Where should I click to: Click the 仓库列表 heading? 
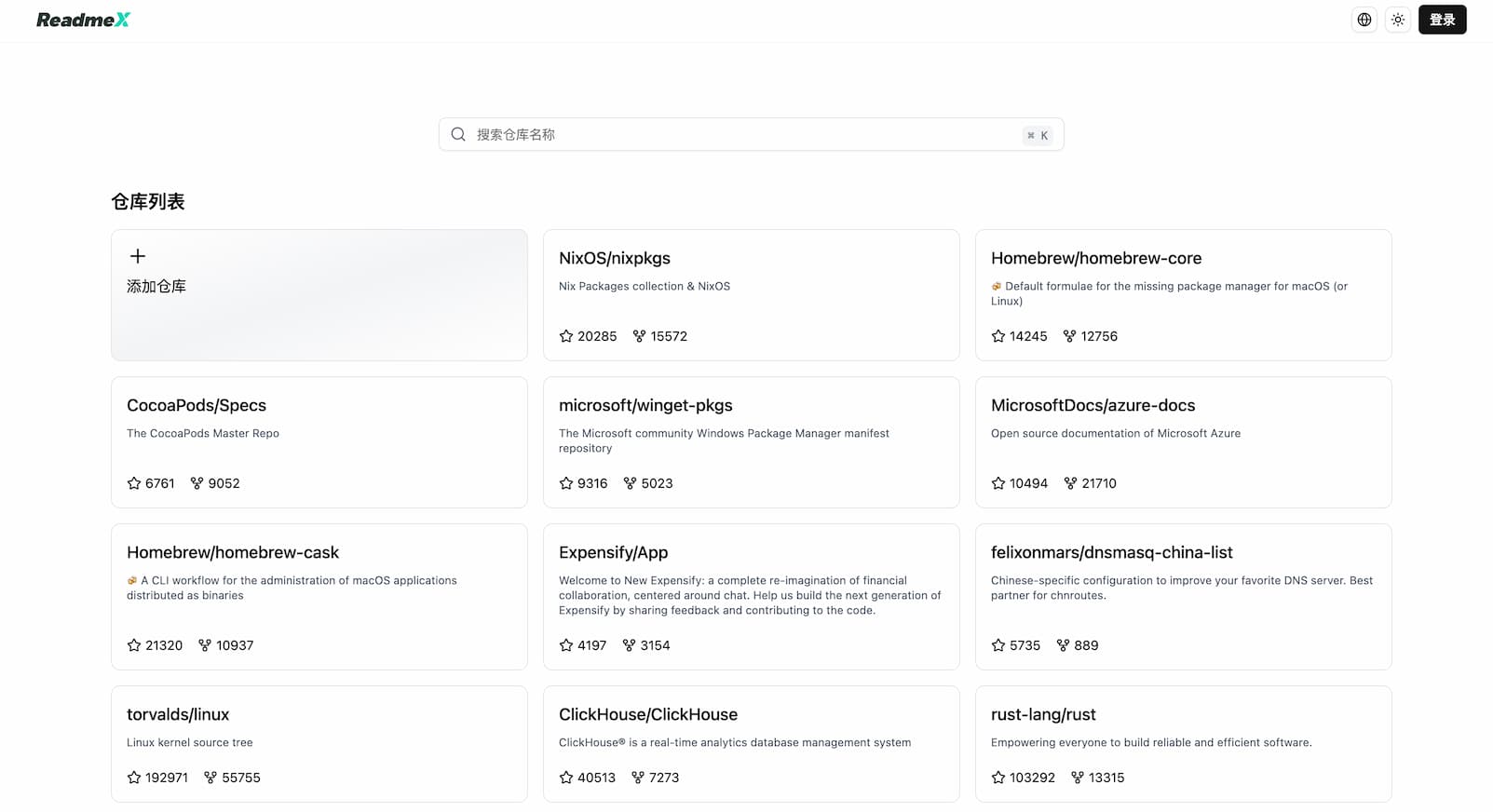pyautogui.click(x=147, y=201)
